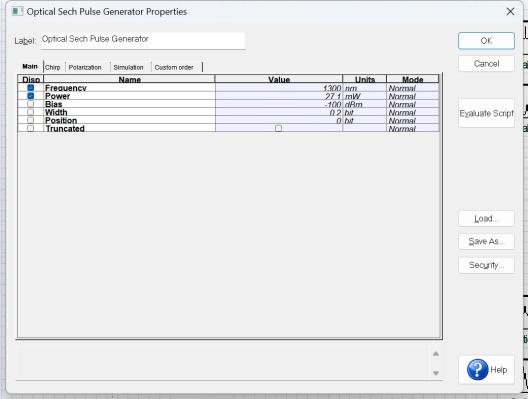Viewport: 528px width, 399px height.
Task: Open the Width units bit cell
Action: 365,112
